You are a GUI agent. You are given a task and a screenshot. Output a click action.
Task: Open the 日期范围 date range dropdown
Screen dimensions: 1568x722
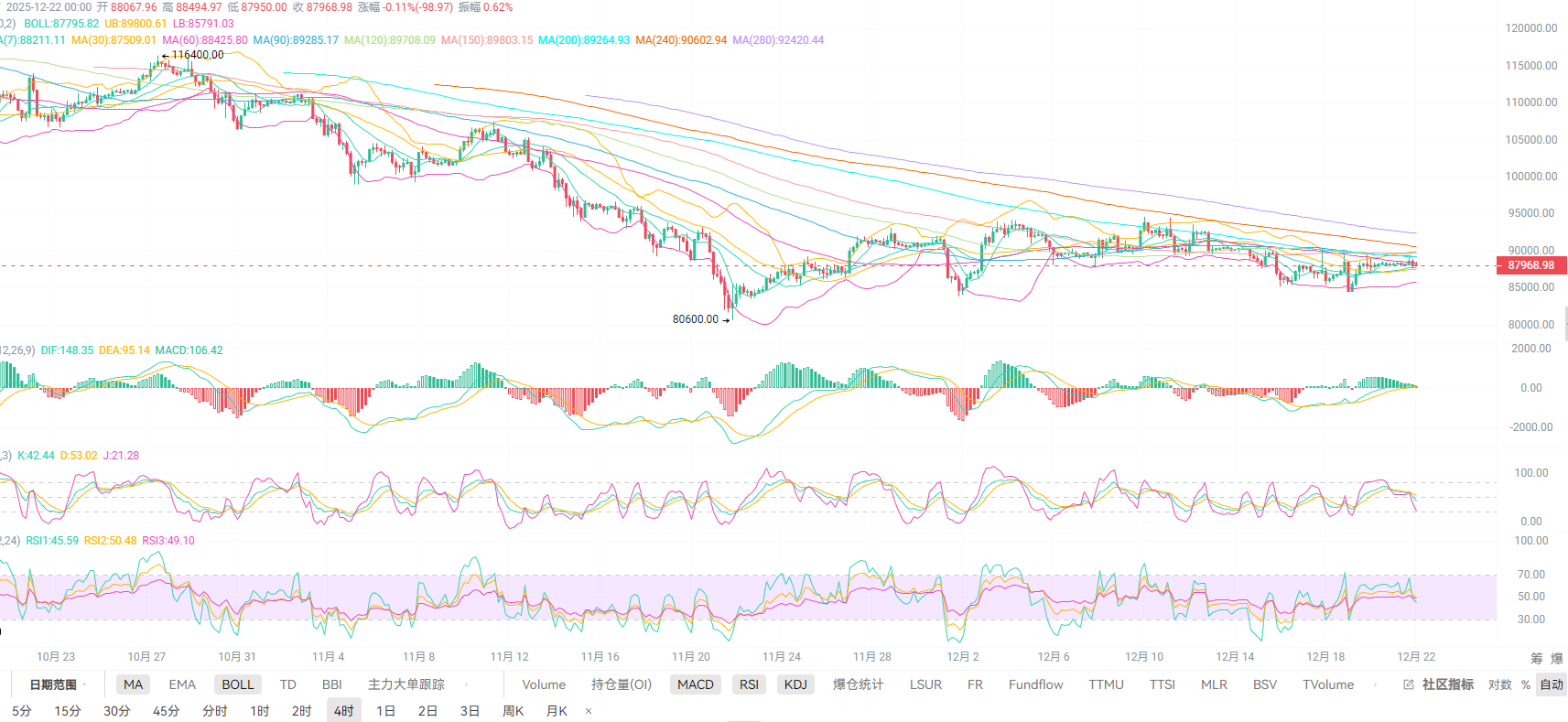[57, 684]
